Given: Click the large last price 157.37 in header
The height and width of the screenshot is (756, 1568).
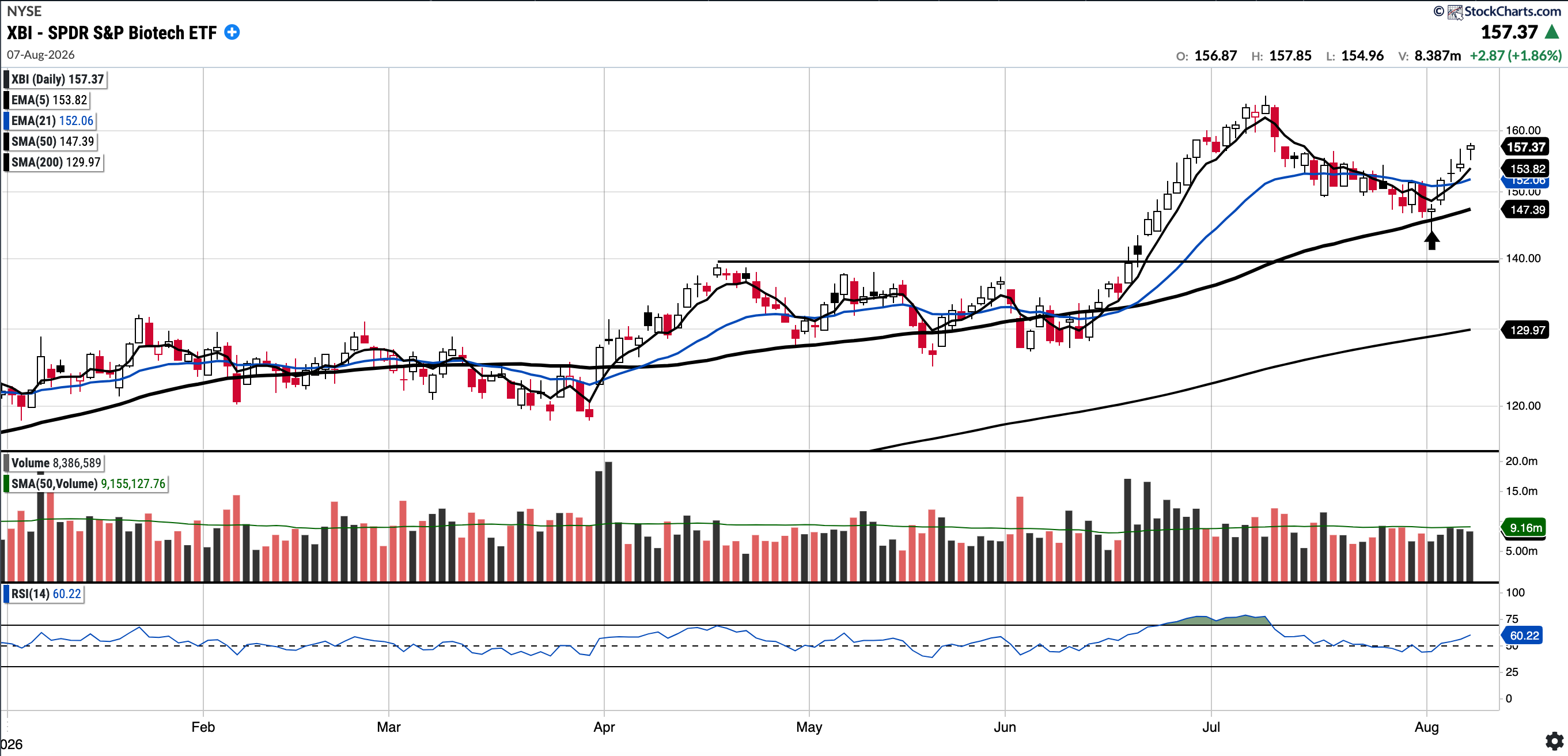Looking at the screenshot, I should 1509,32.
